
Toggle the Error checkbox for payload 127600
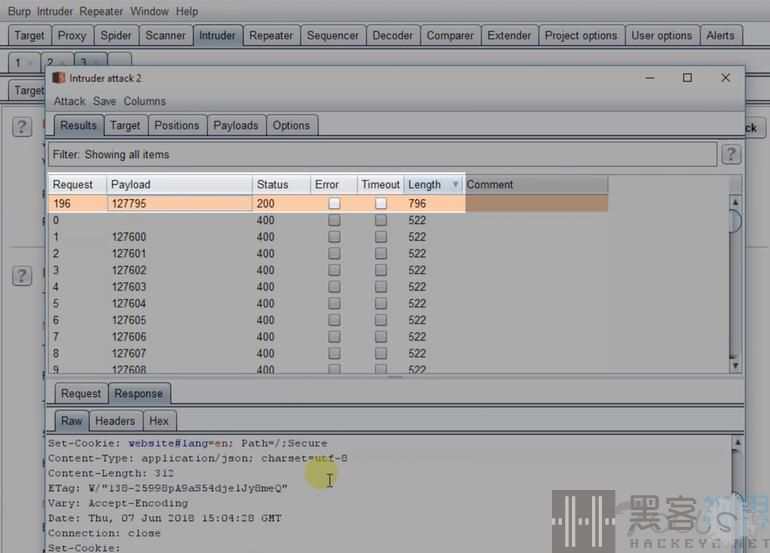point(334,237)
